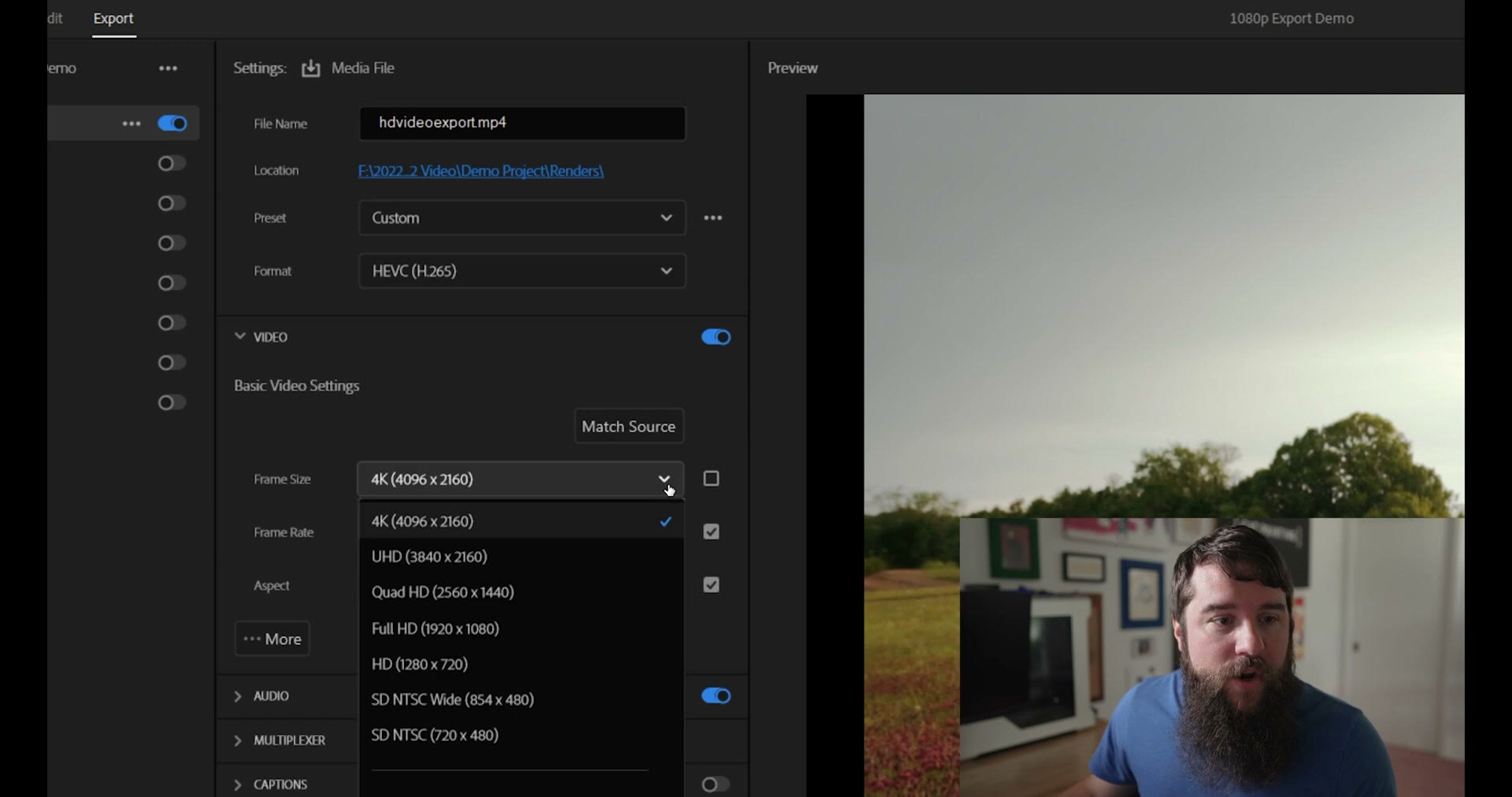Pick SD NTSC Wide (854 x 480) option
The width and height of the screenshot is (1512, 797).
click(x=521, y=699)
